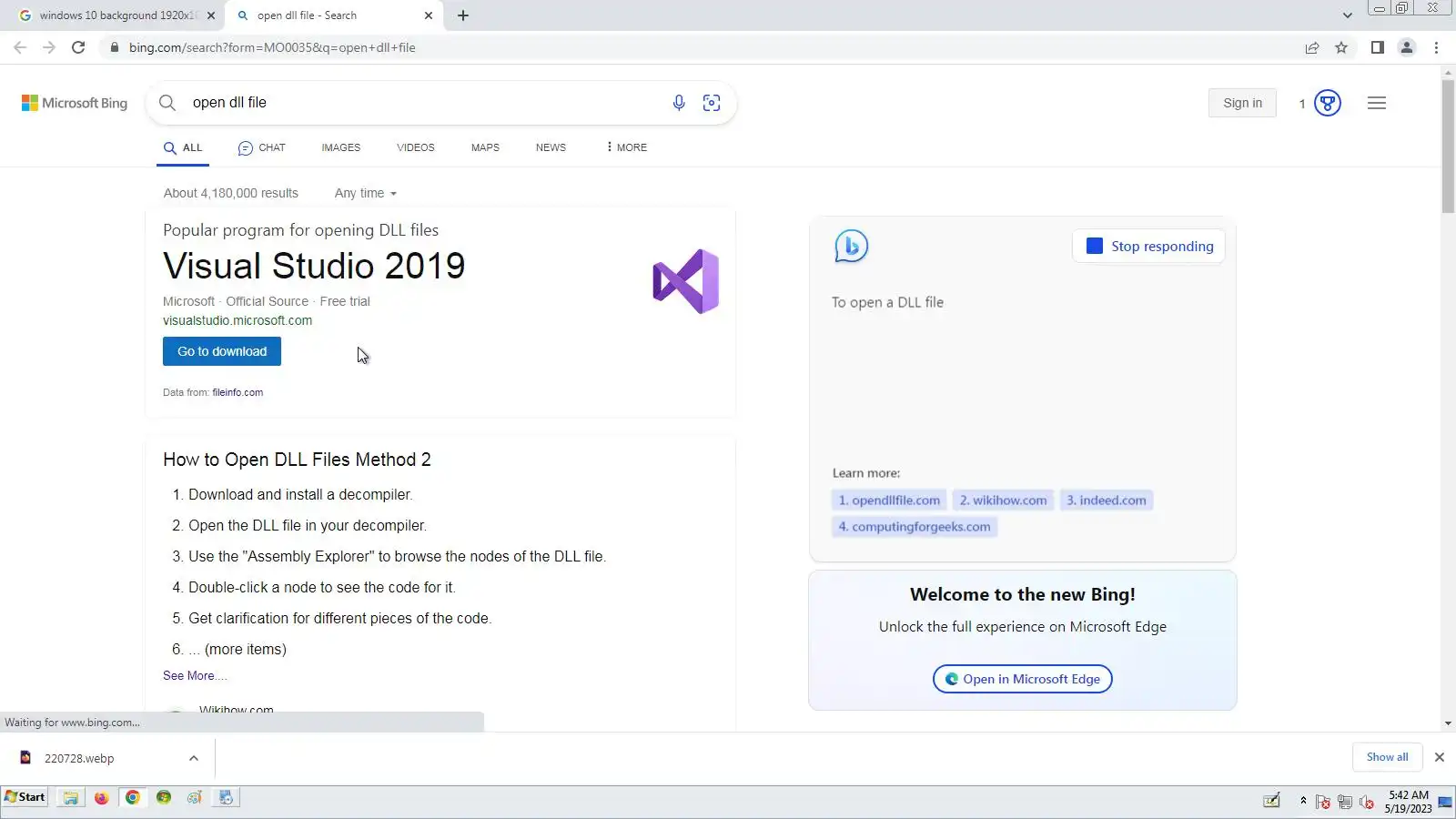The width and height of the screenshot is (1456, 819).
Task: Click the Visual Studio 2019 heading
Action: [314, 267]
